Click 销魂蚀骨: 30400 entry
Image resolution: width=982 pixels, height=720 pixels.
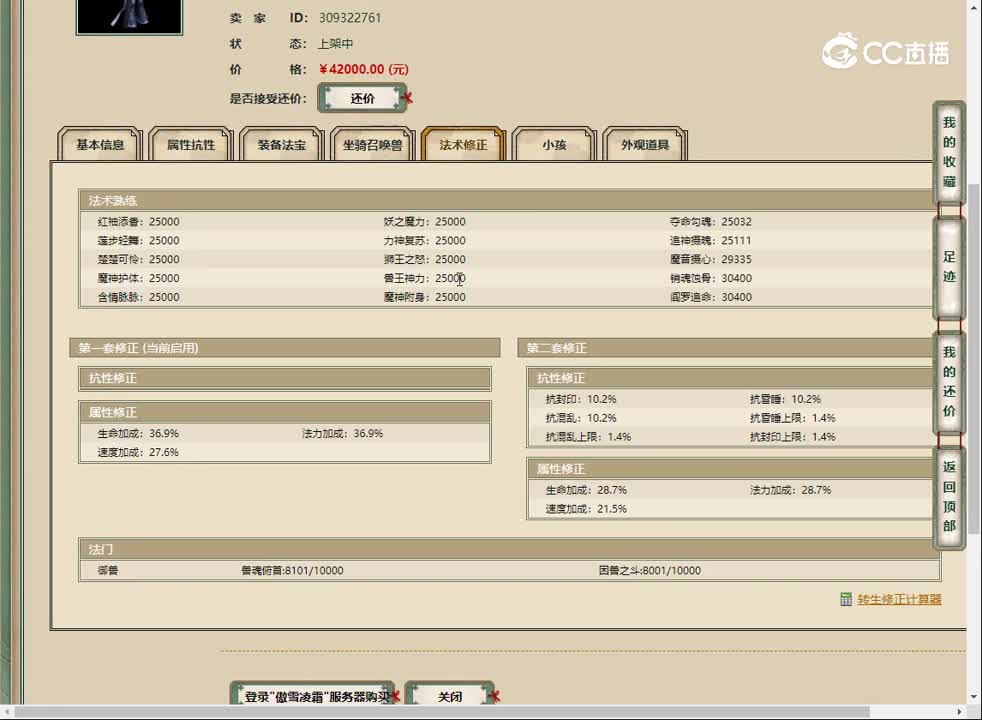coord(711,278)
